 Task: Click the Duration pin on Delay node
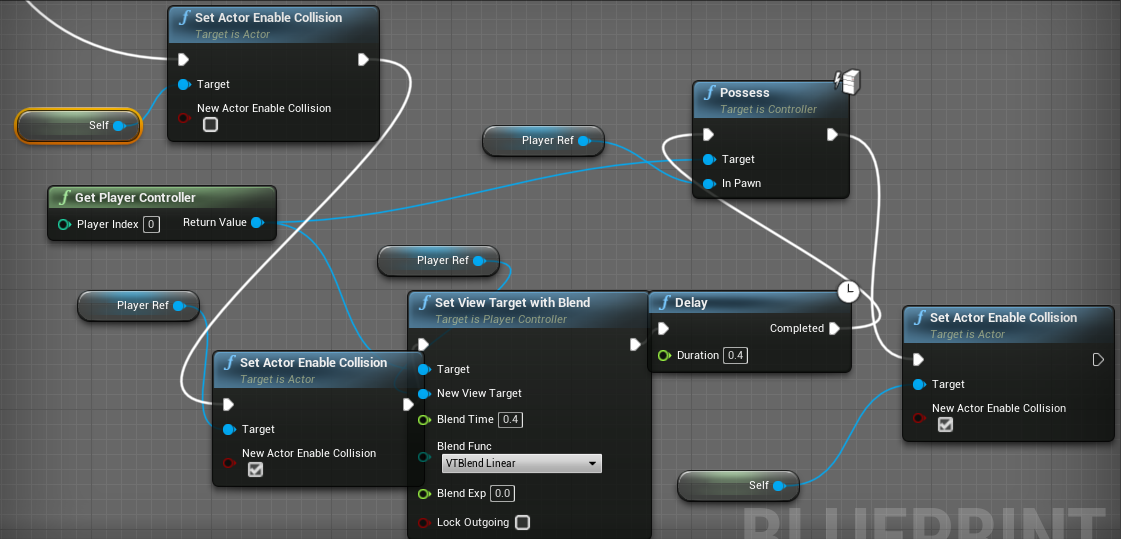coord(663,355)
